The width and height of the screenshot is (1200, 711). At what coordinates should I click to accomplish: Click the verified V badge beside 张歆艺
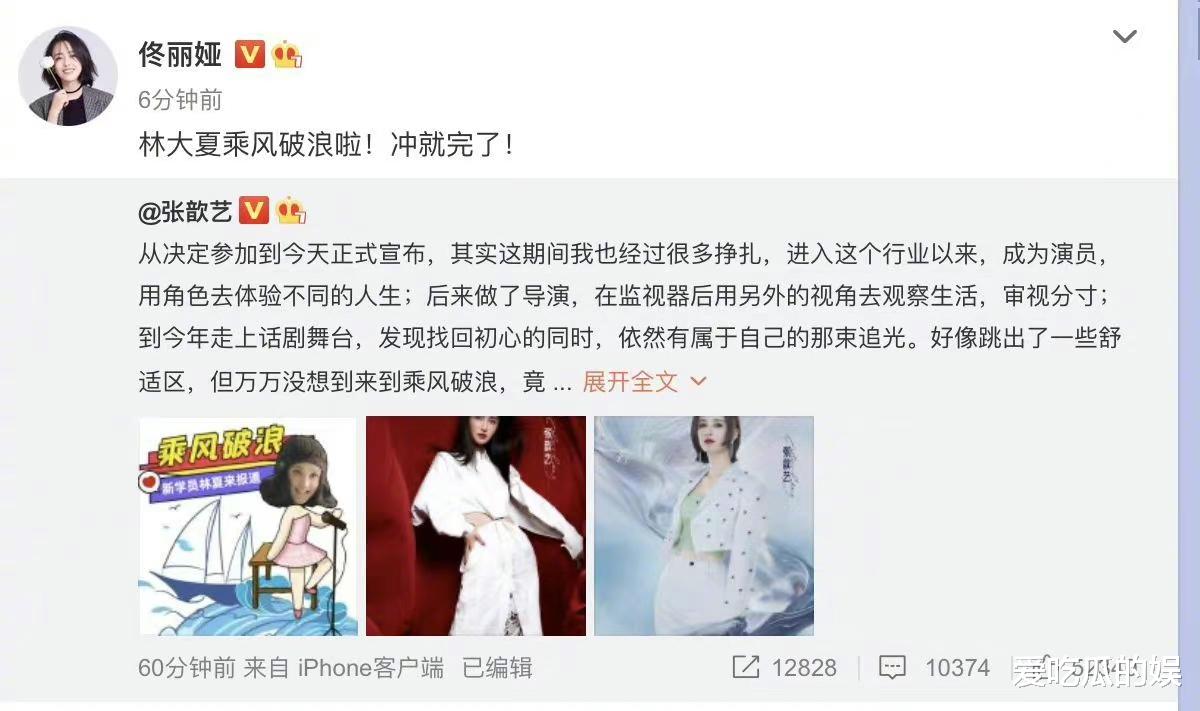(254, 210)
